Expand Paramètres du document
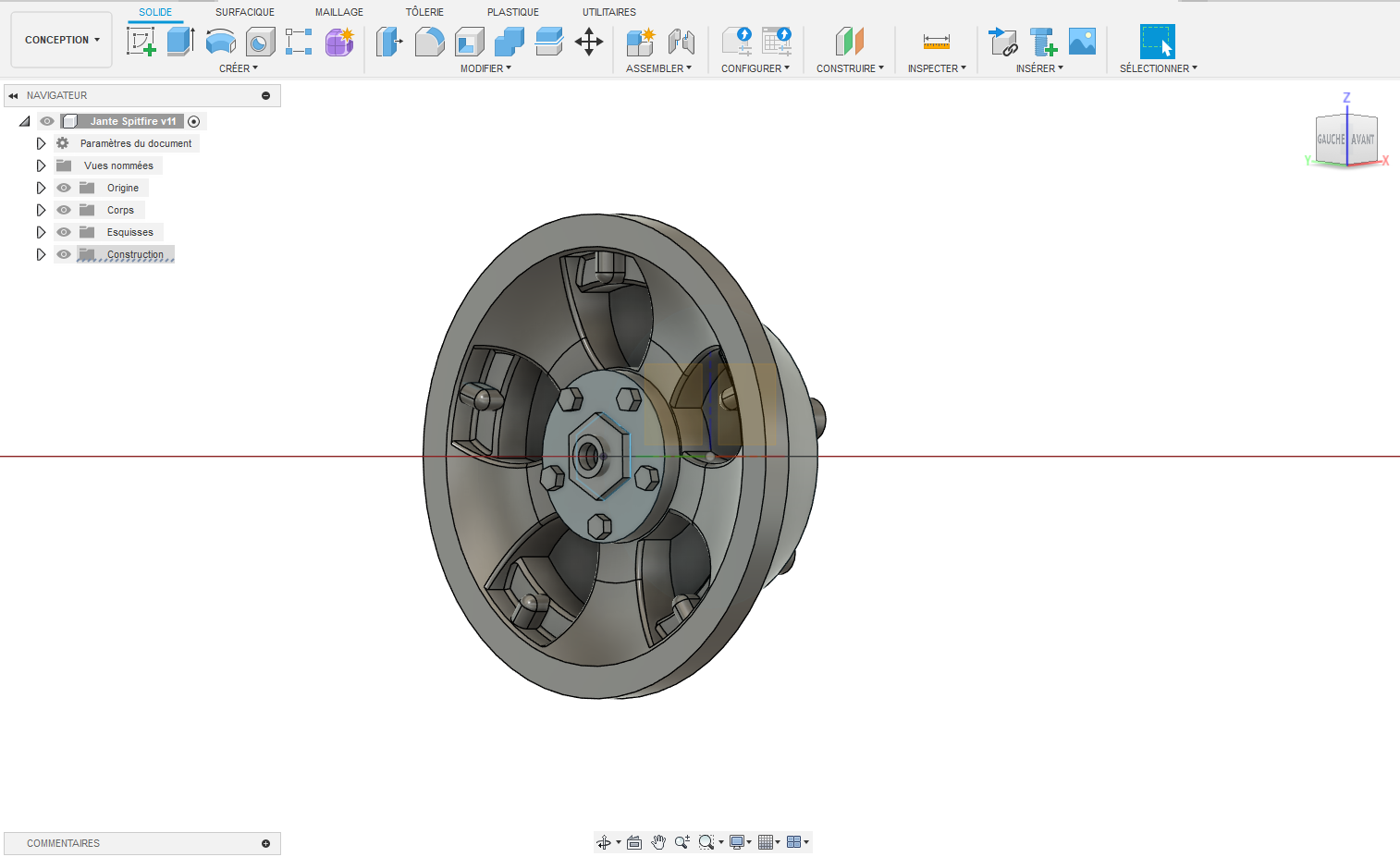 [x=41, y=143]
